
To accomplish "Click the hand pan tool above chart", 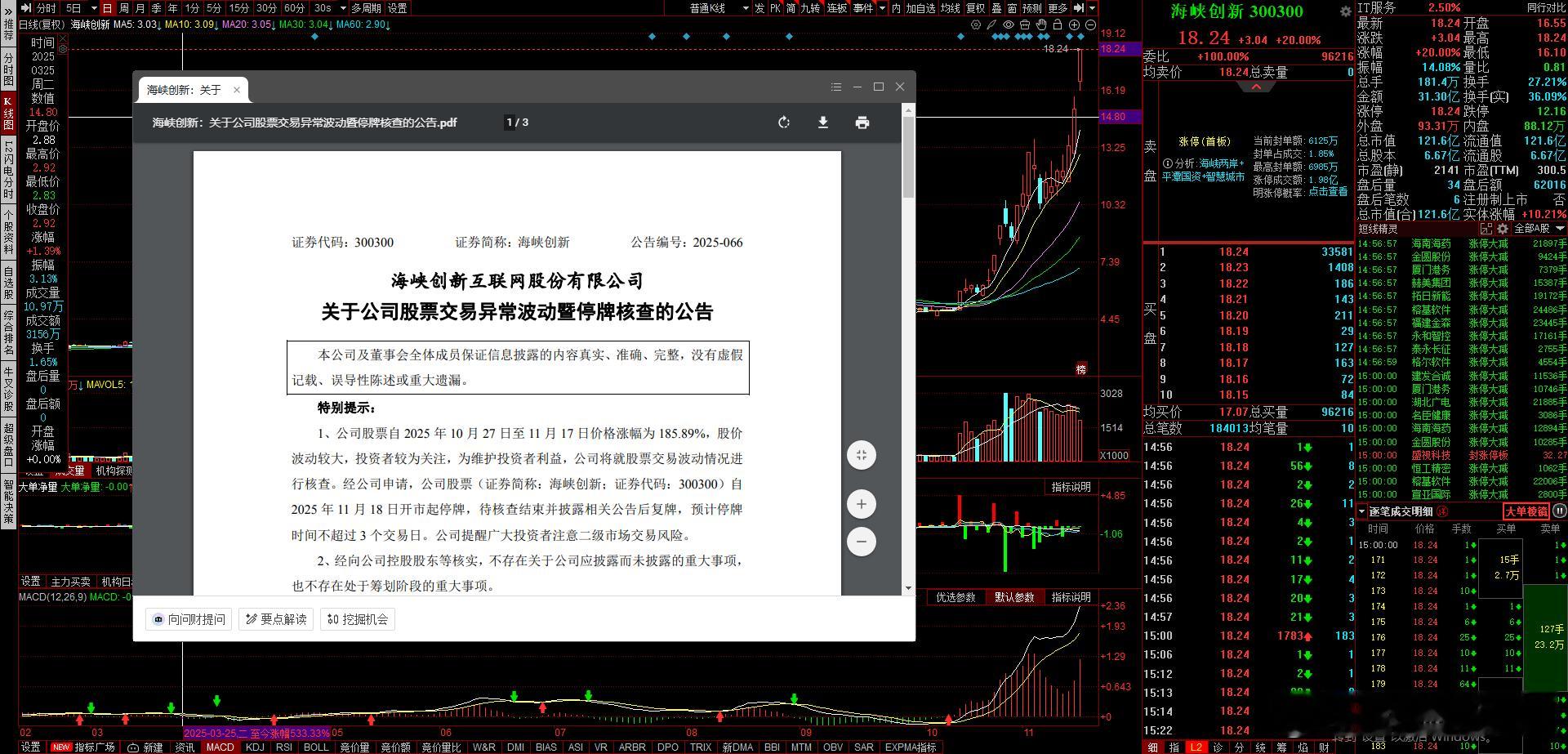I will pyautogui.click(x=1041, y=25).
